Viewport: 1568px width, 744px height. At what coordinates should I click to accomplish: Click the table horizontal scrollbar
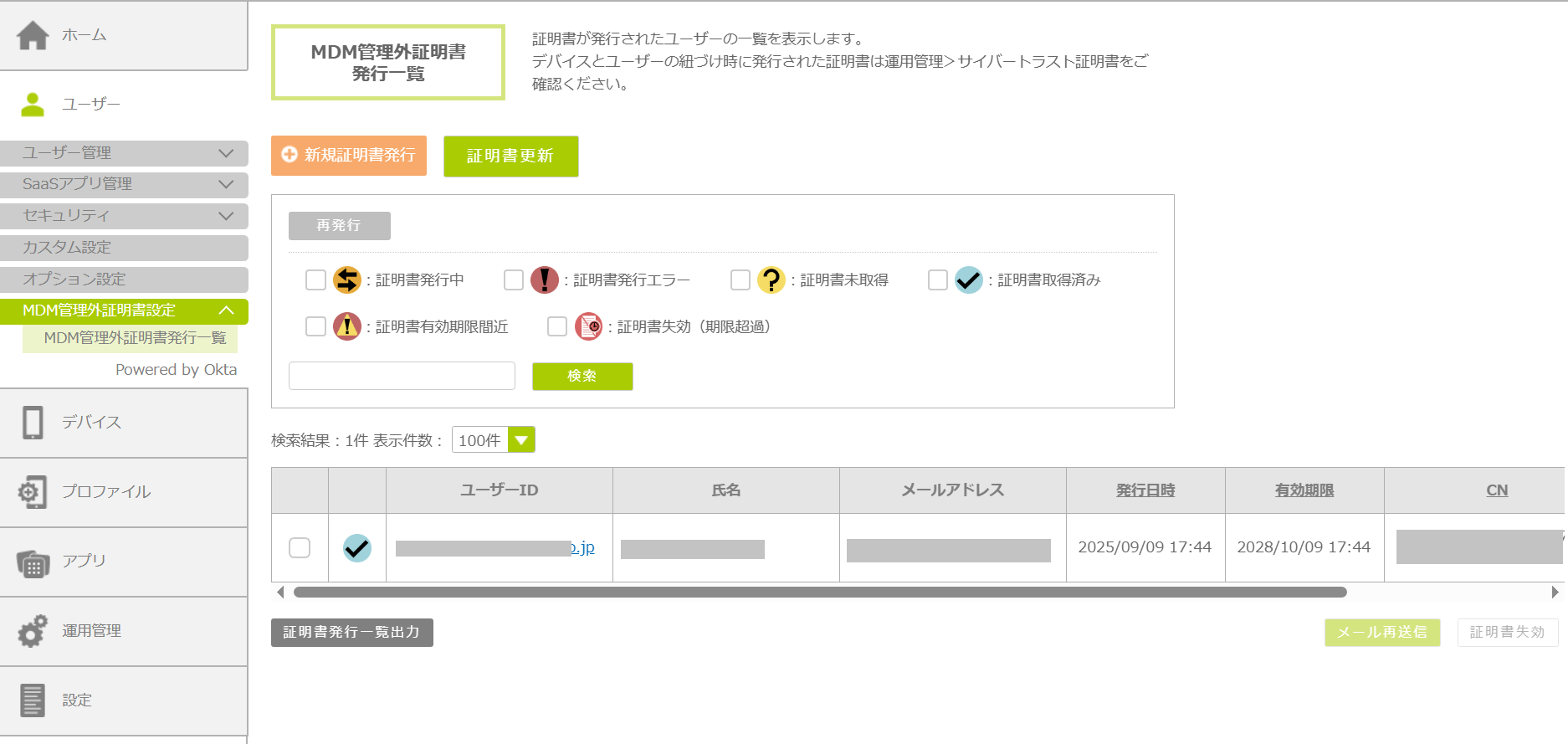820,593
